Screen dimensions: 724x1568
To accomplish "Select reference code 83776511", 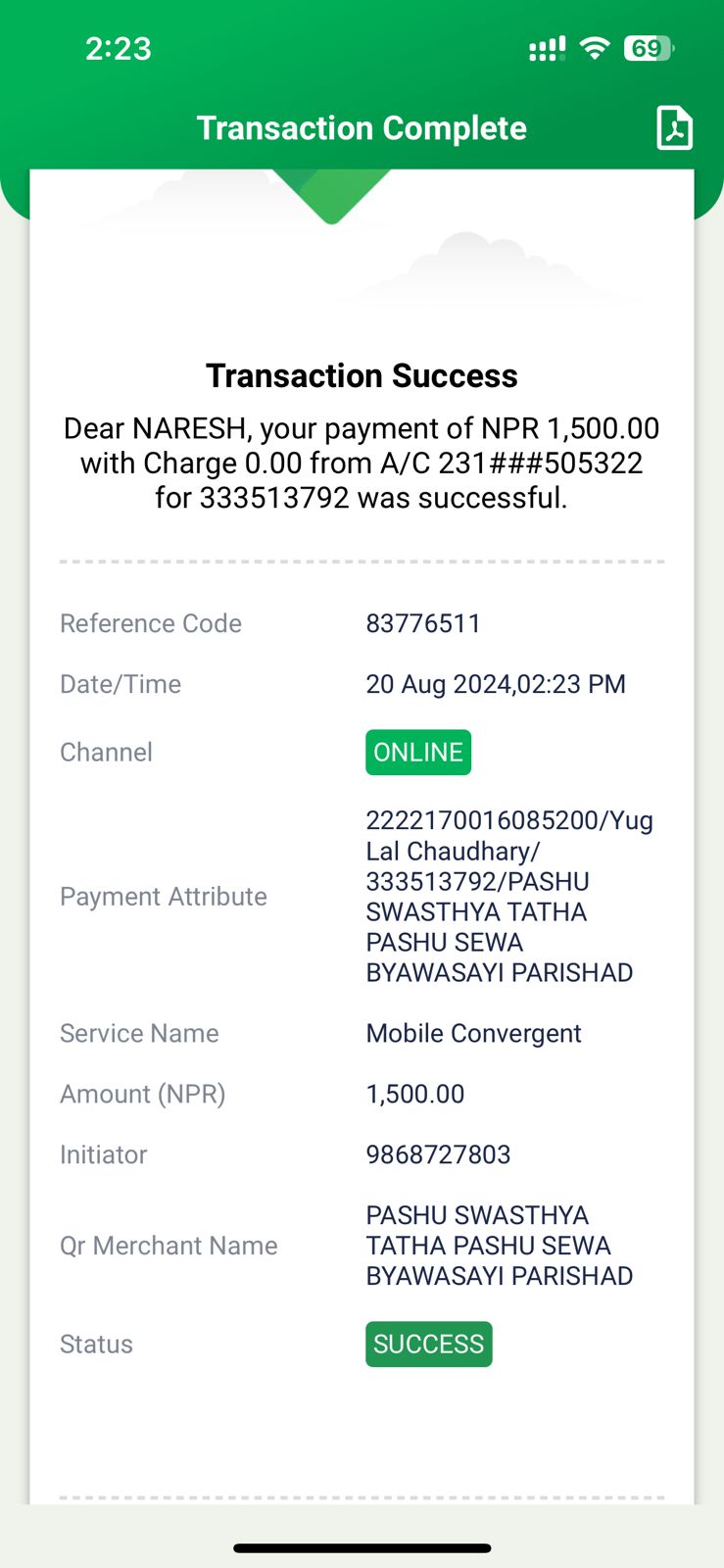I will tap(423, 623).
